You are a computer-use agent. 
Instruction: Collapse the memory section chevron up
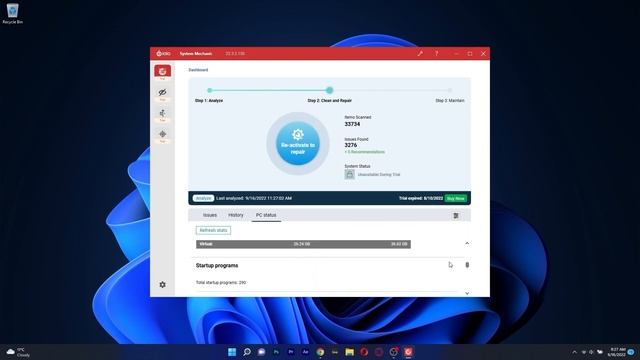pyautogui.click(x=467, y=243)
